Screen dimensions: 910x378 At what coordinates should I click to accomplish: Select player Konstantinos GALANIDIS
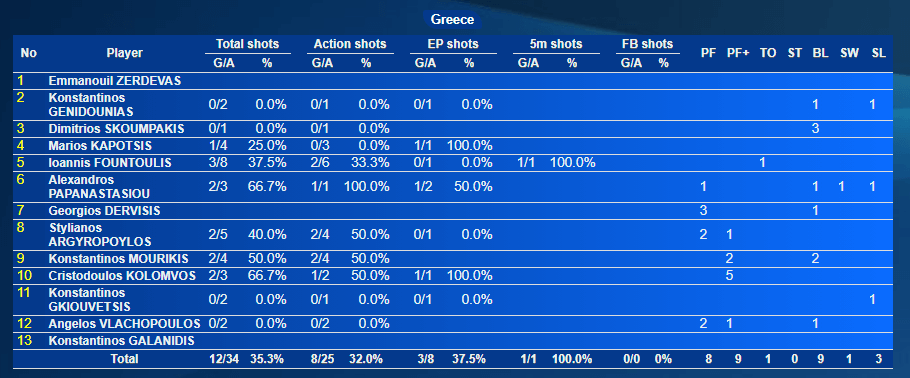point(121,341)
